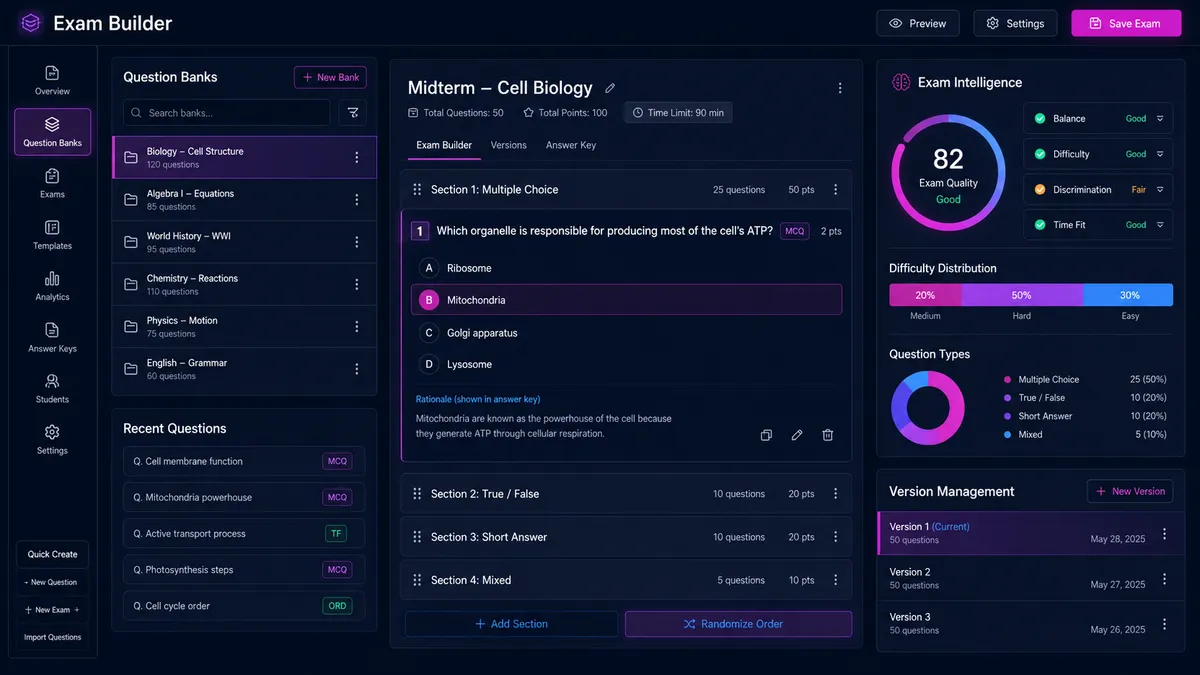Open options for Biology – Cell Structure bank
1200x675 pixels.
point(357,157)
